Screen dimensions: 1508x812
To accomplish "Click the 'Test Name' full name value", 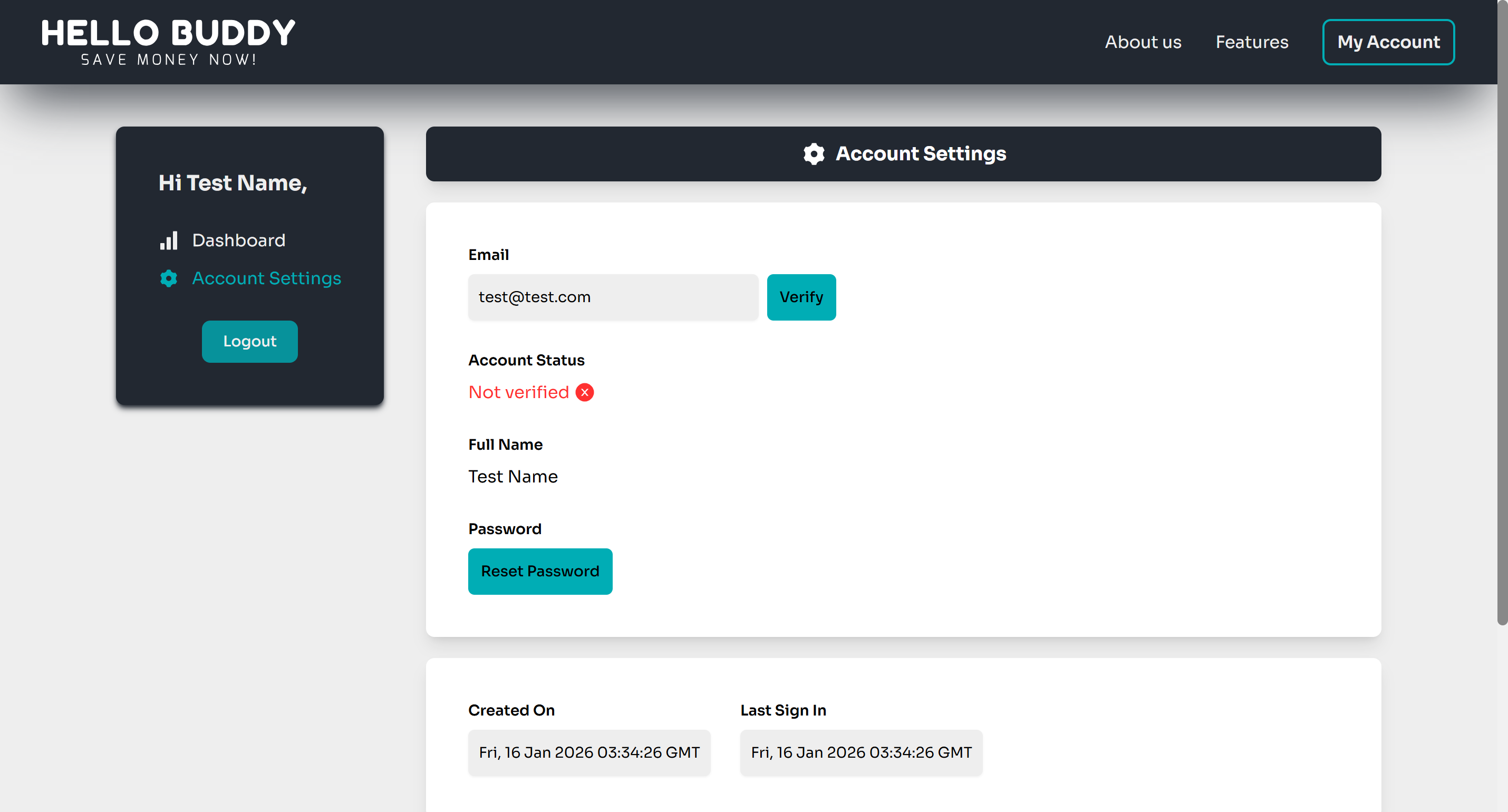I will pos(513,477).
